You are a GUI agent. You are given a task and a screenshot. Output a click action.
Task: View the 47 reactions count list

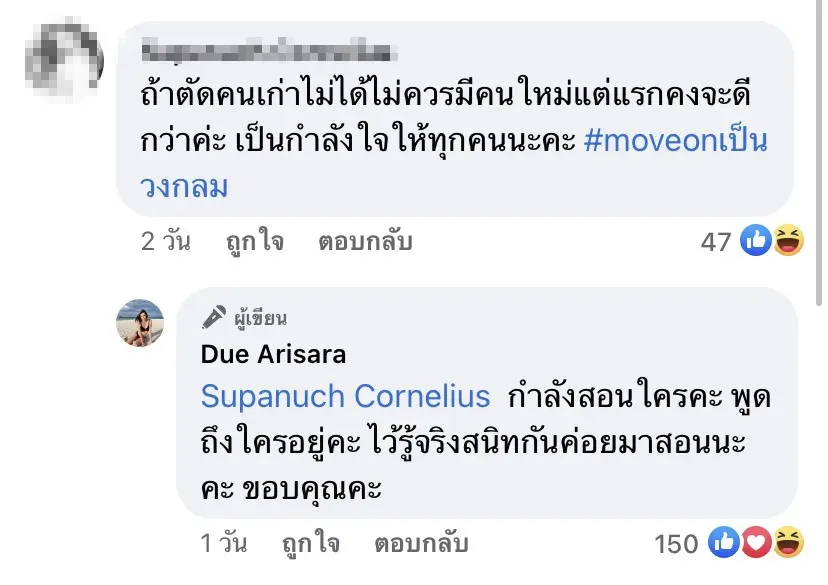pos(715,241)
